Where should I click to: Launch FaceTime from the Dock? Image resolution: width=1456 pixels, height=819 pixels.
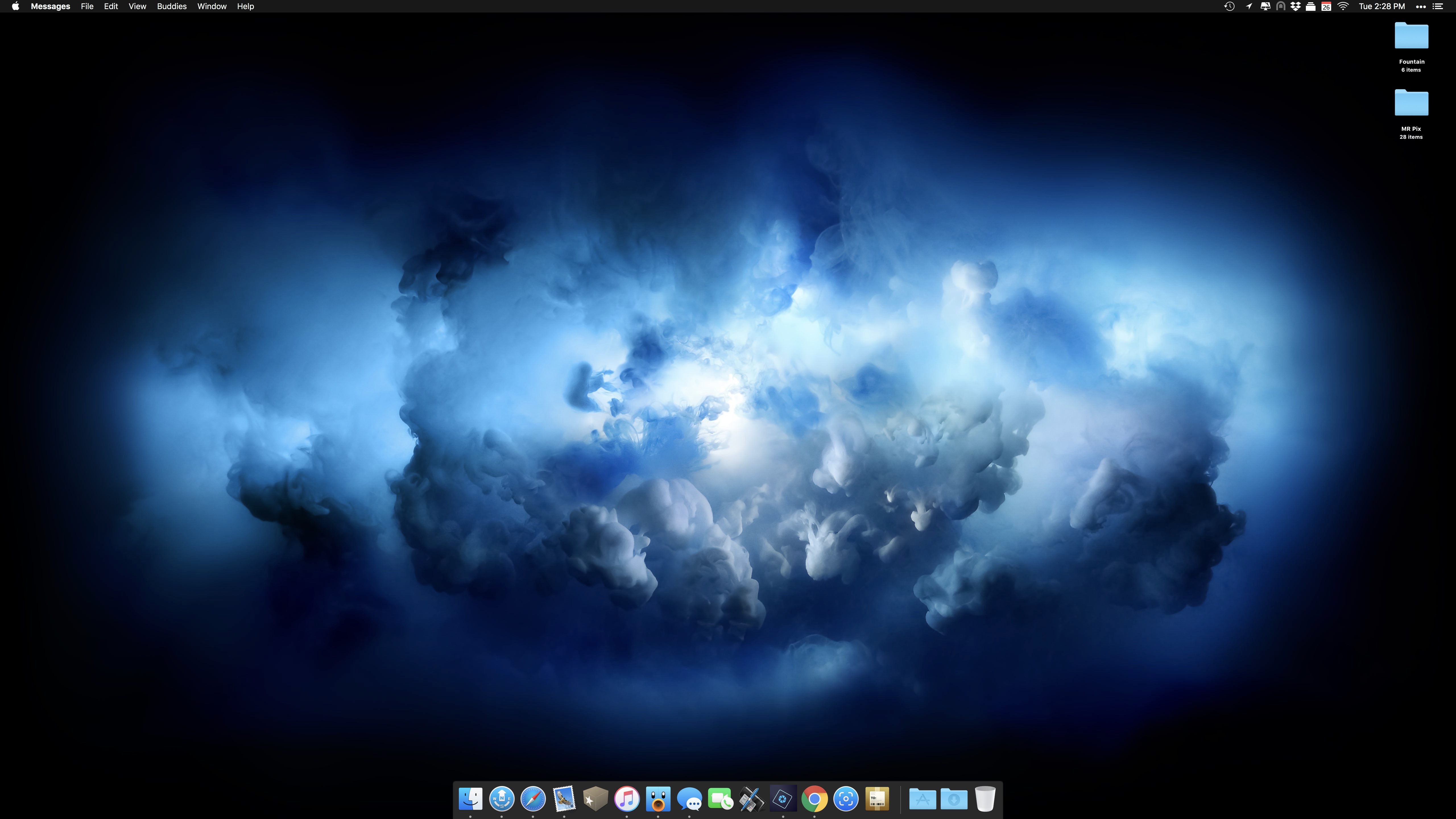(720, 799)
